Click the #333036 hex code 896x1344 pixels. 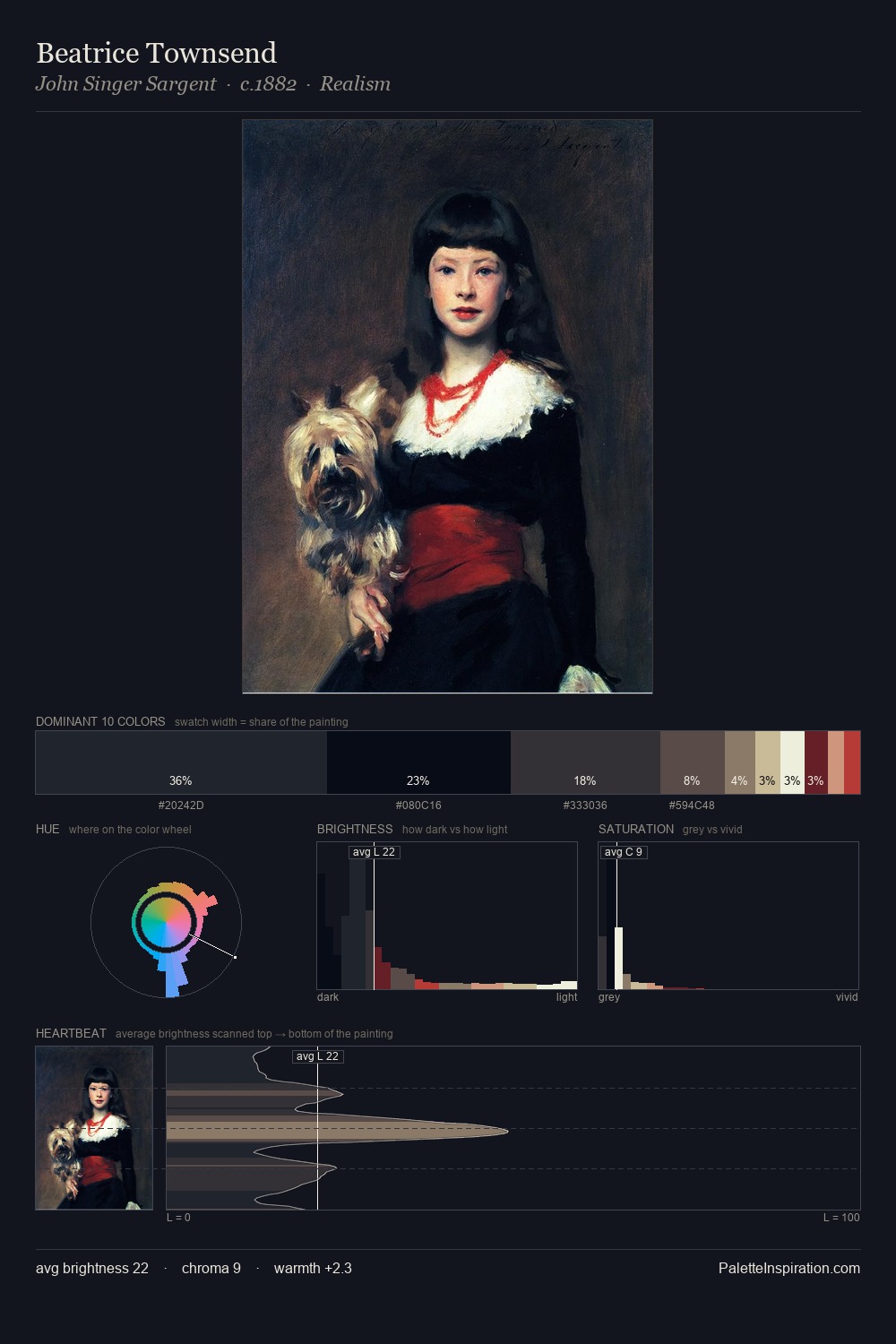(585, 806)
